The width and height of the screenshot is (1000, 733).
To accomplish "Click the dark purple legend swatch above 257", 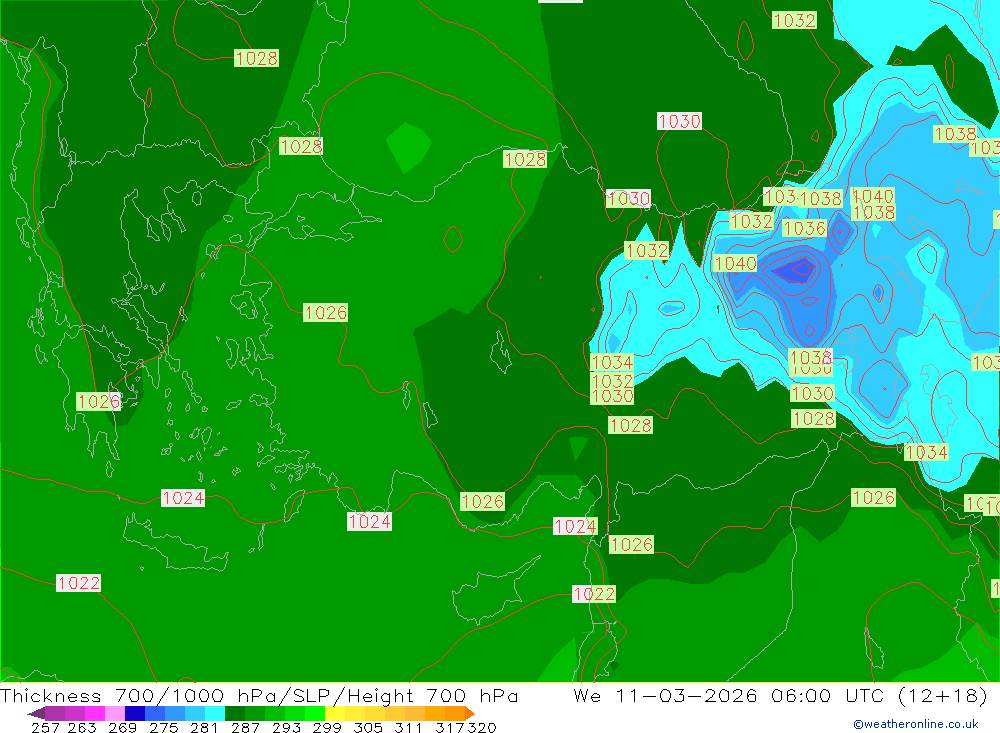I will pyautogui.click(x=54, y=713).
